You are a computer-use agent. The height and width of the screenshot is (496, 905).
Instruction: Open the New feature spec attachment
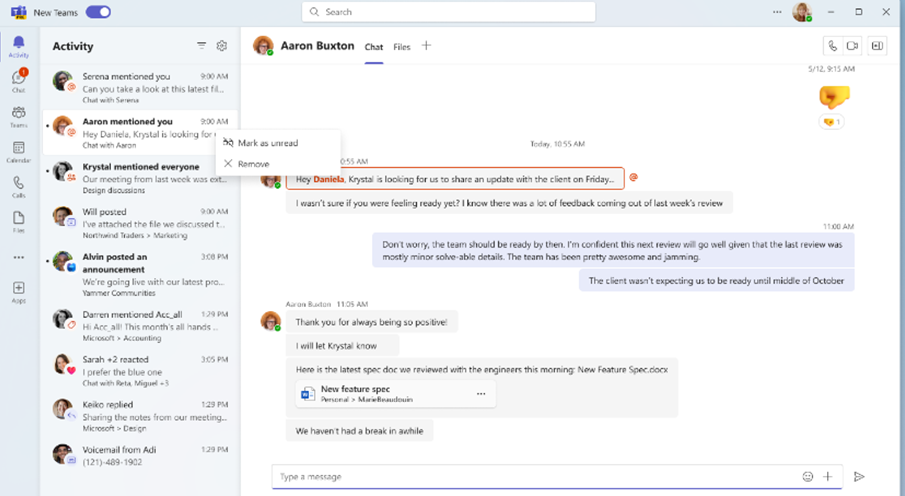tap(395, 394)
